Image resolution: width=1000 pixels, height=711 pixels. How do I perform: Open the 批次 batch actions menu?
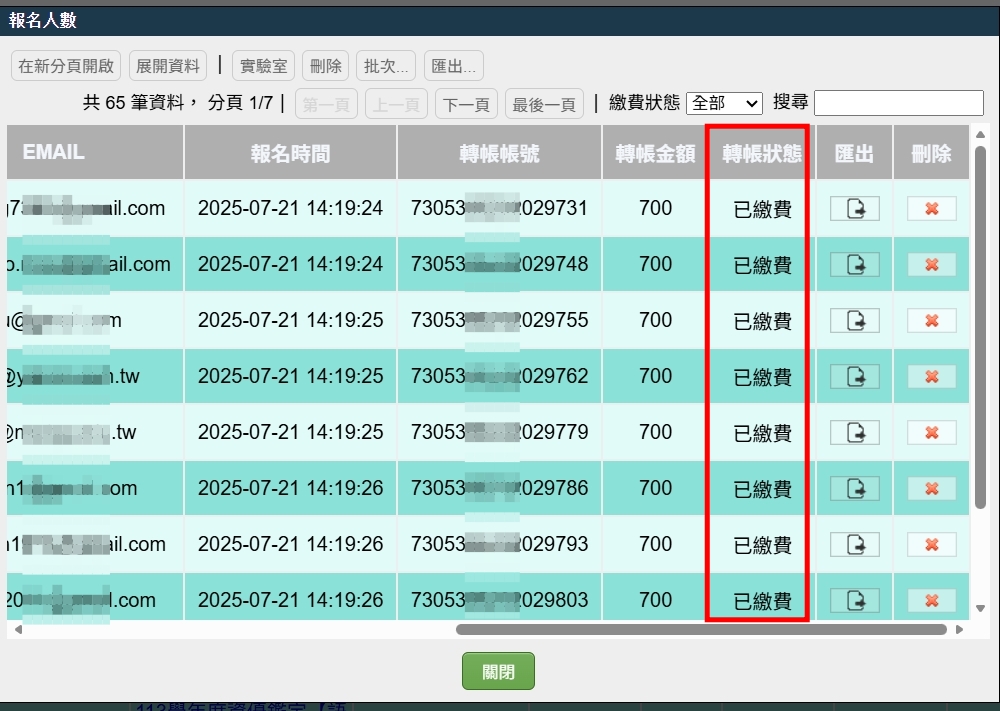click(385, 65)
